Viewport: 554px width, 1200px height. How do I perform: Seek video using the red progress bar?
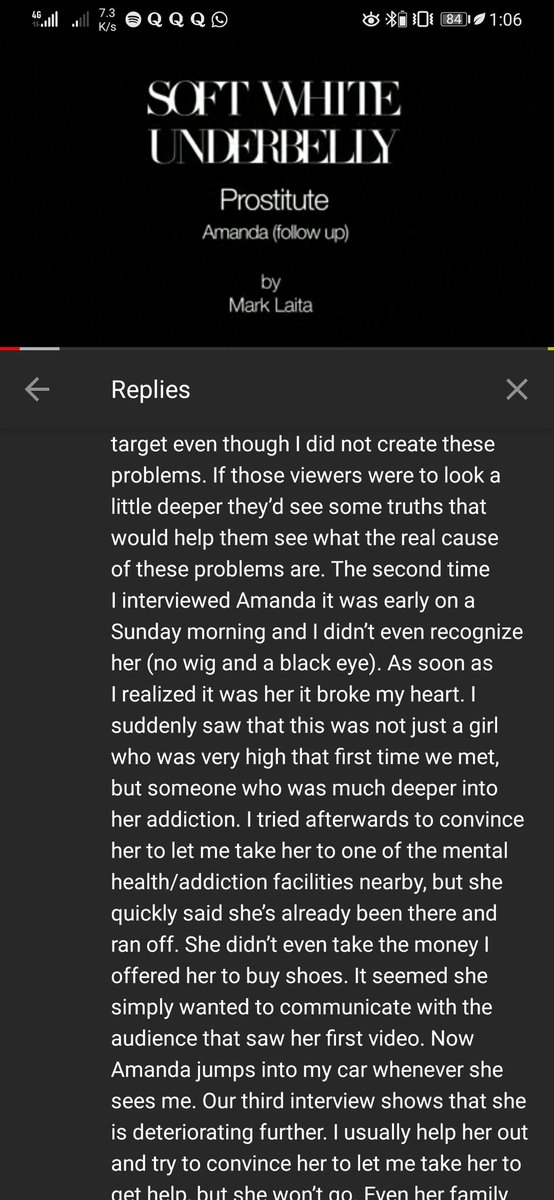click(x=10, y=348)
